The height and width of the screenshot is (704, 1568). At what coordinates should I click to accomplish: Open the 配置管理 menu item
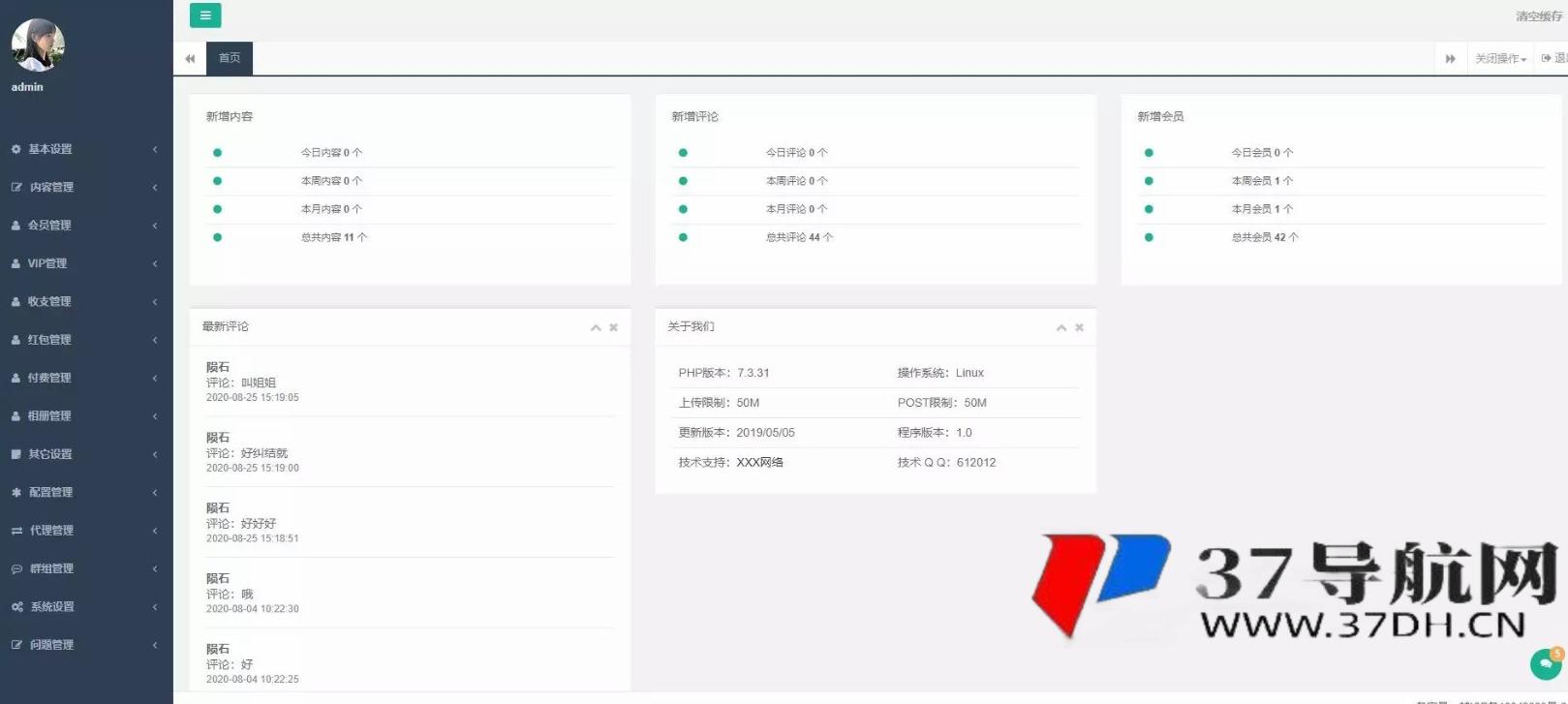[x=86, y=493]
